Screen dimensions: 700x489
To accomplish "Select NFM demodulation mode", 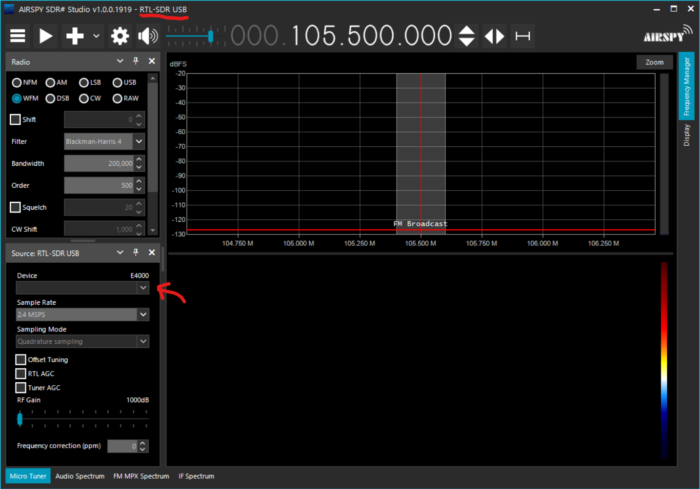I will (x=25, y=83).
